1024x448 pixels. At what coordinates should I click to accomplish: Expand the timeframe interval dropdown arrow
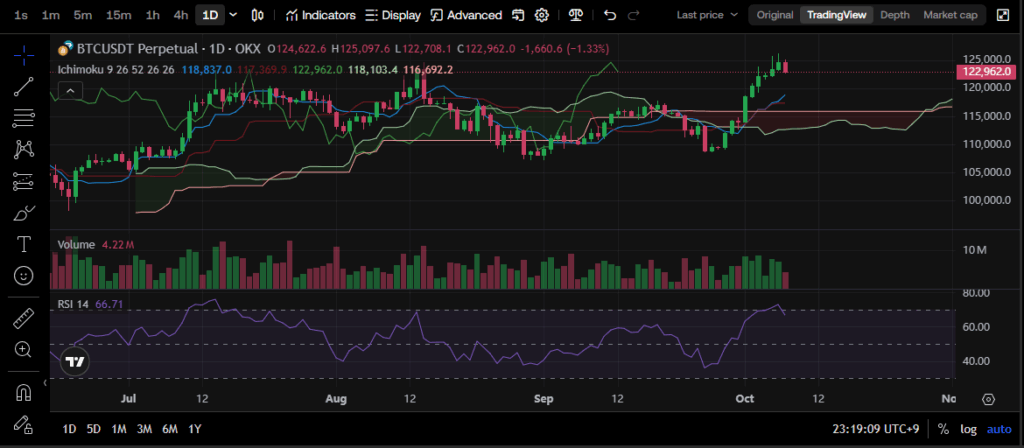(234, 15)
